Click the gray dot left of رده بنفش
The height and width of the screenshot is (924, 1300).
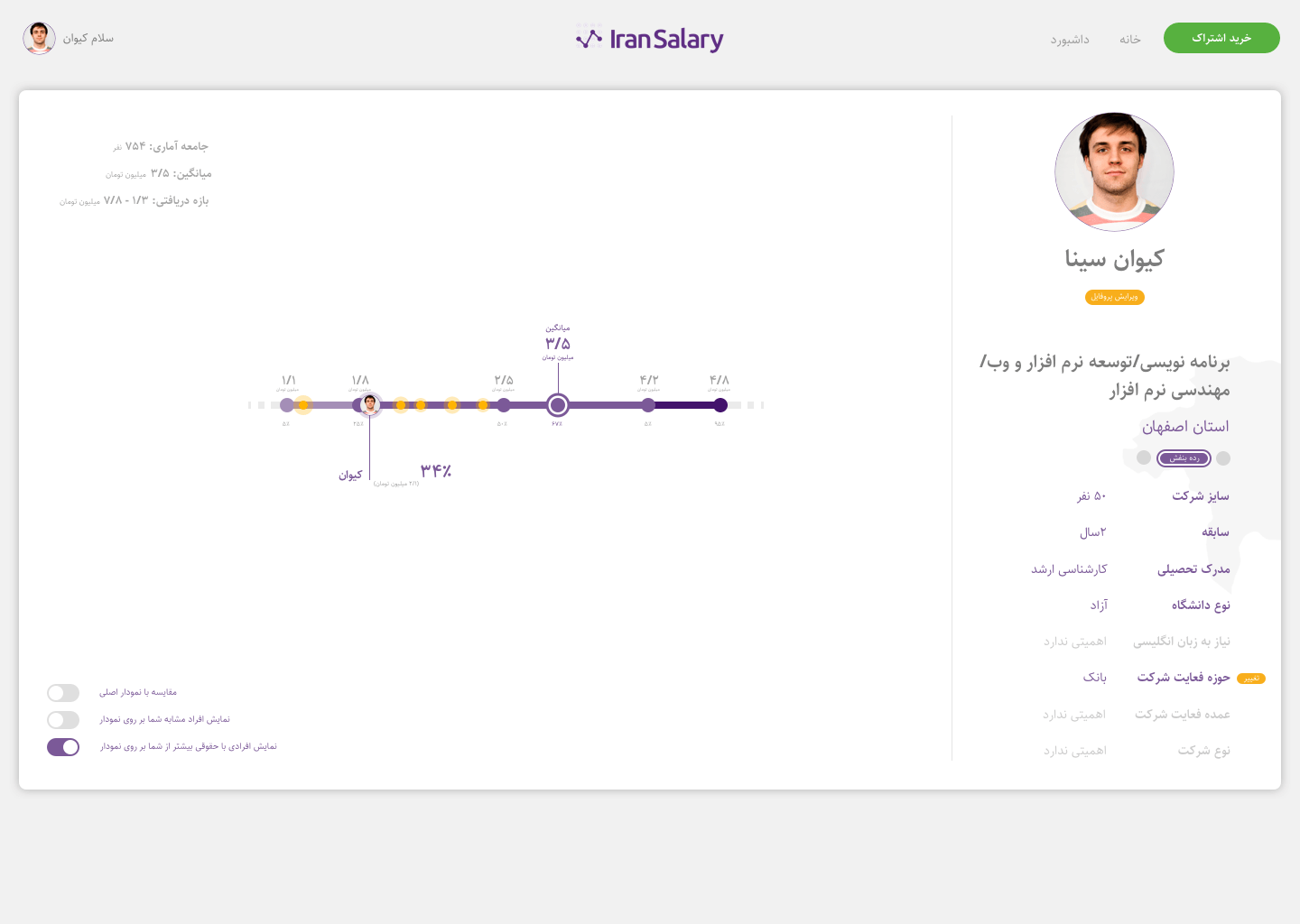1144,458
